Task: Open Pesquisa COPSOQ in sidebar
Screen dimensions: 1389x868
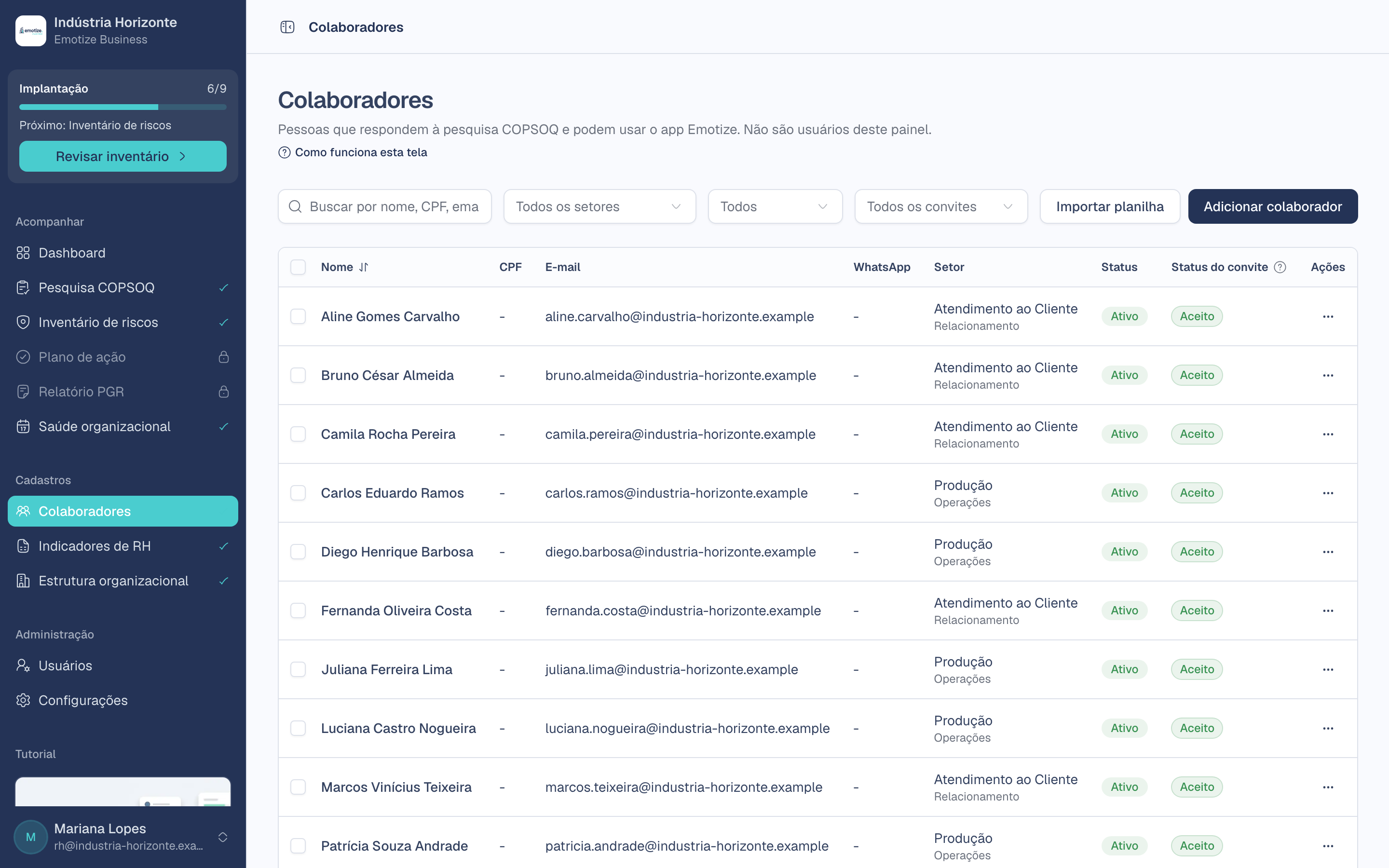Action: click(x=123, y=287)
